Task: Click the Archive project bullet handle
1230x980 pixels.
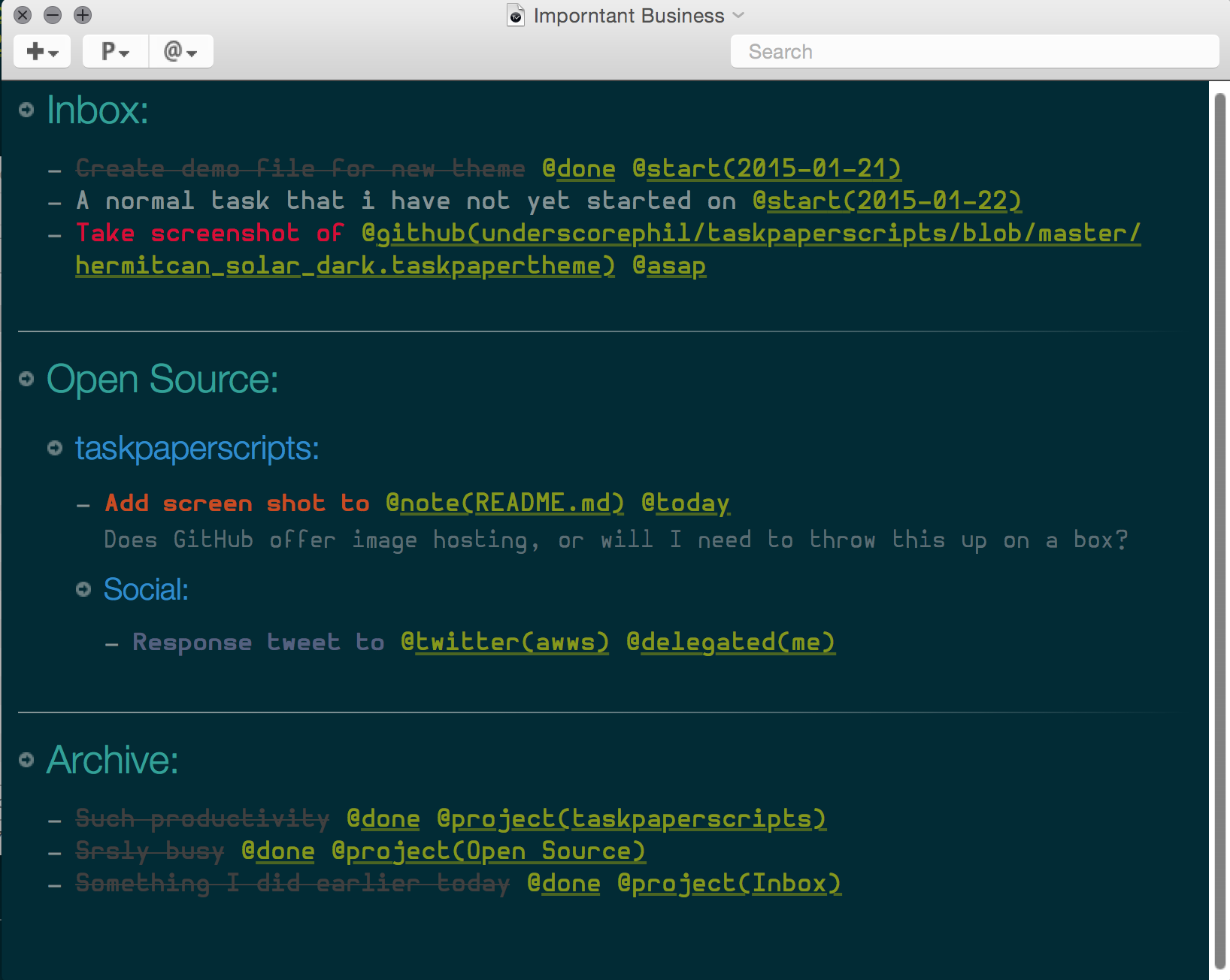Action: (27, 760)
